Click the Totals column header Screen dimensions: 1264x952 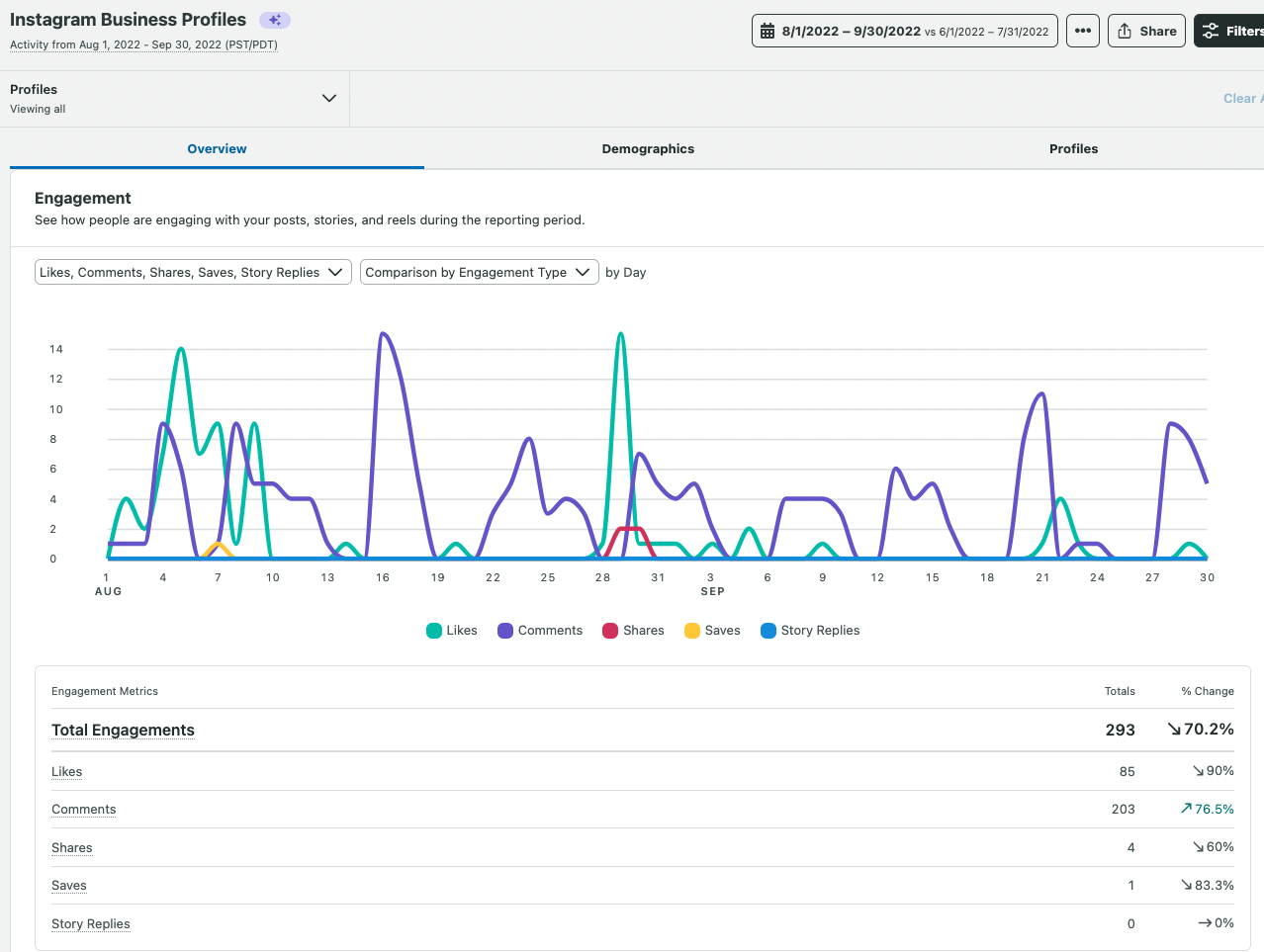(1120, 691)
